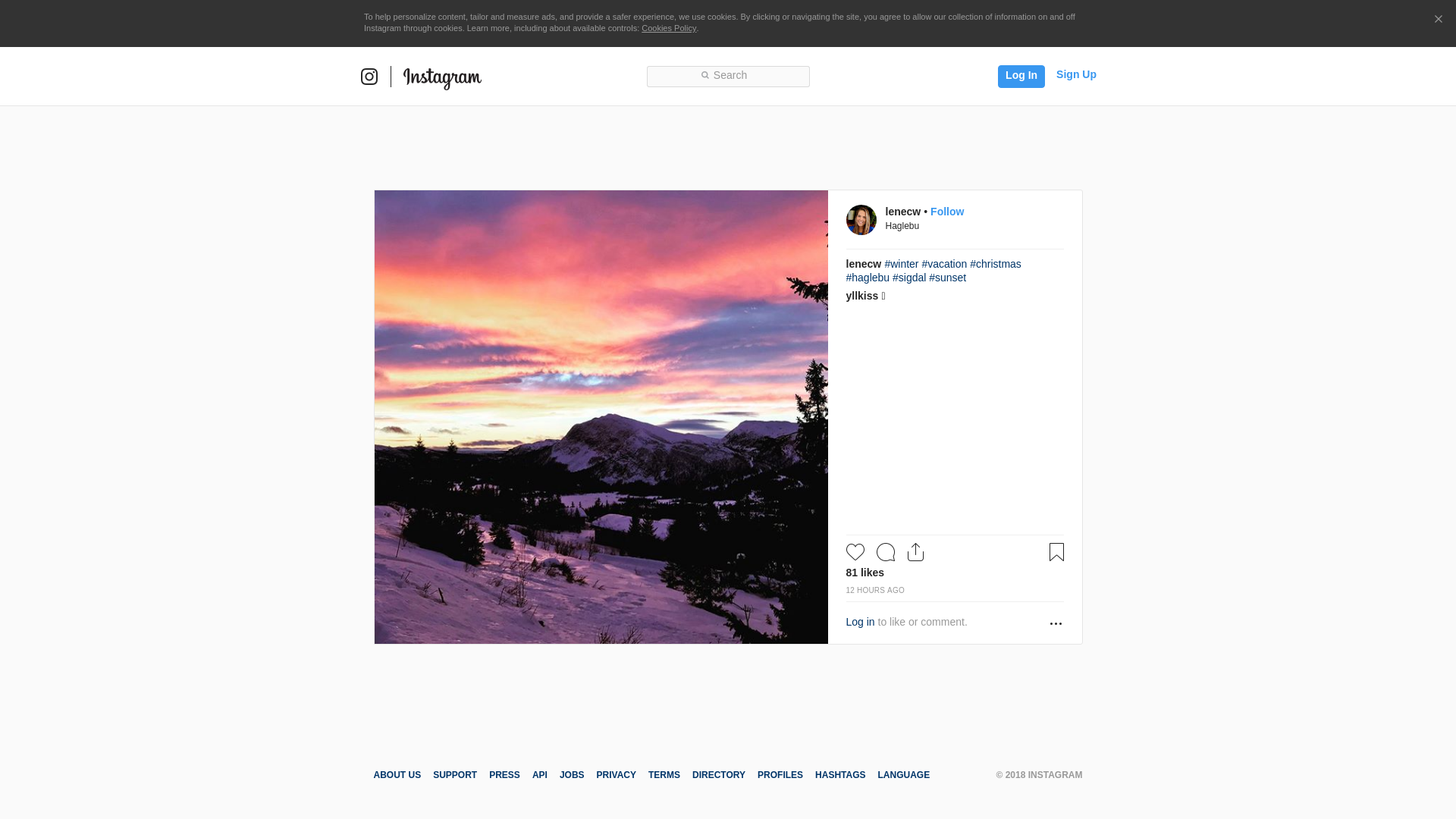
Task: Open the #winter hashtag
Action: tap(901, 264)
